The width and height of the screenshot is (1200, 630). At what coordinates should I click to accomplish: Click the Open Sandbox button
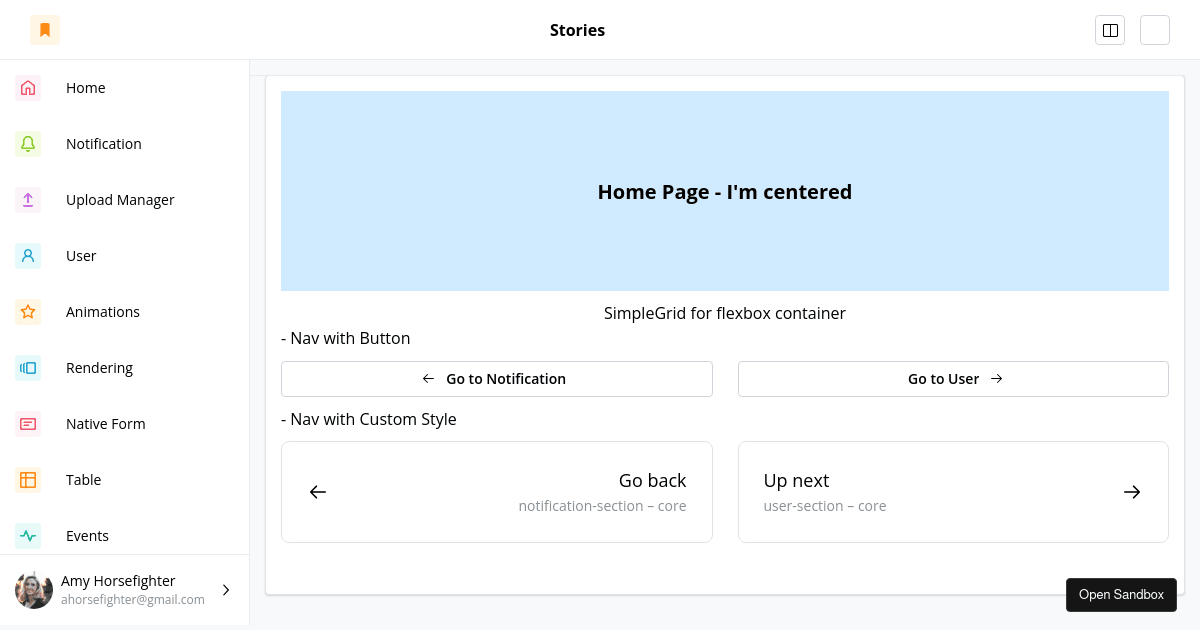1121,595
